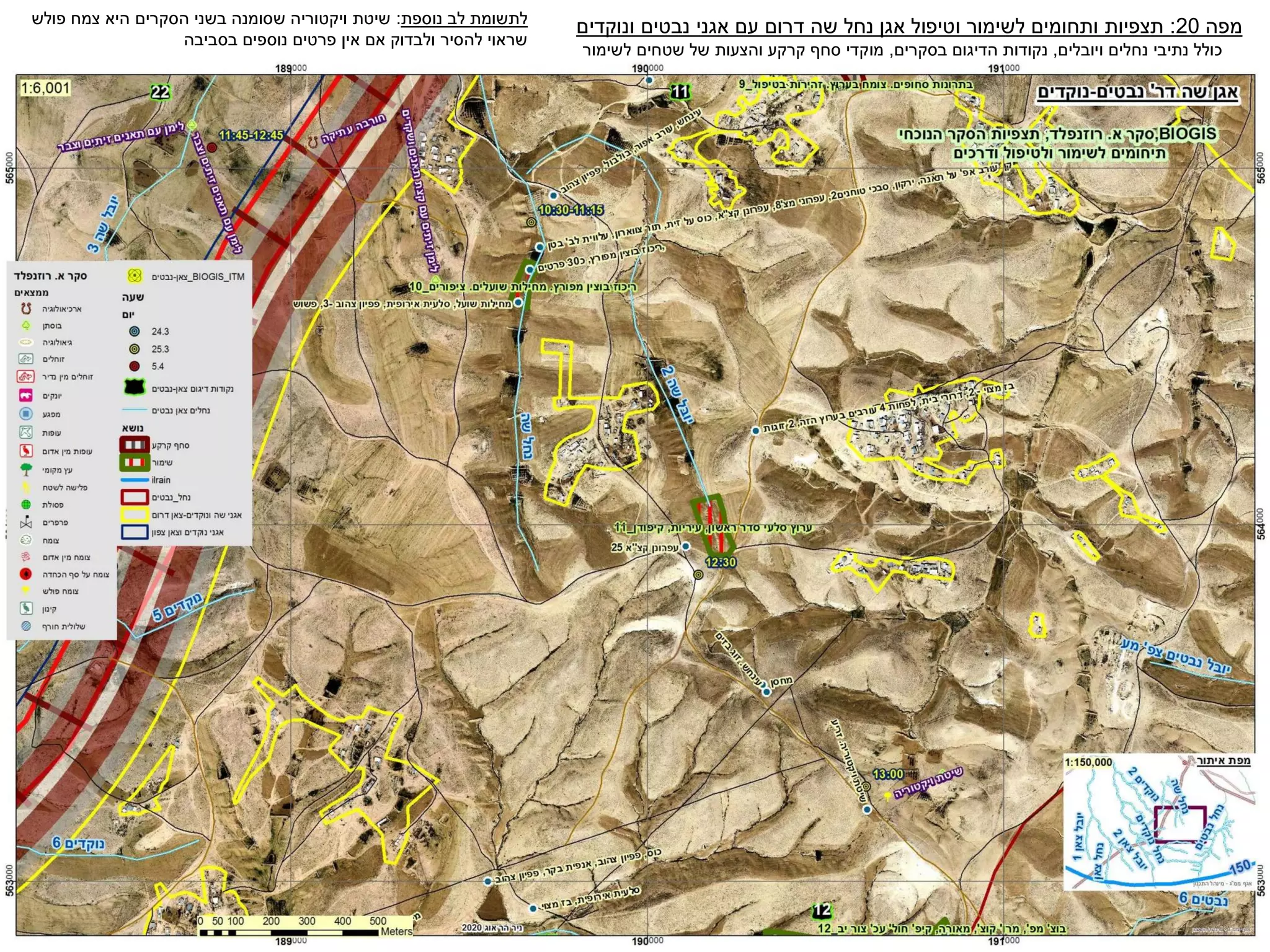1270x952 pixels.
Task: Click the 24.3 date circle marker in legend
Action: click(135, 331)
